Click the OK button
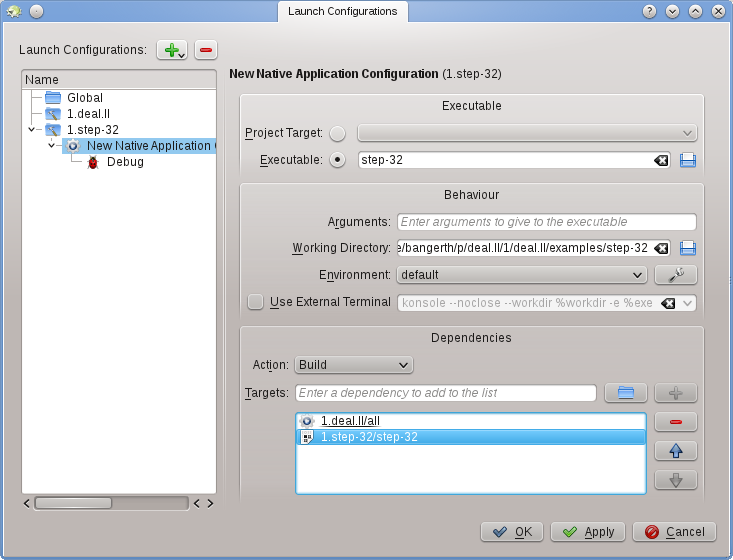Image resolution: width=733 pixels, height=560 pixels. (x=512, y=532)
